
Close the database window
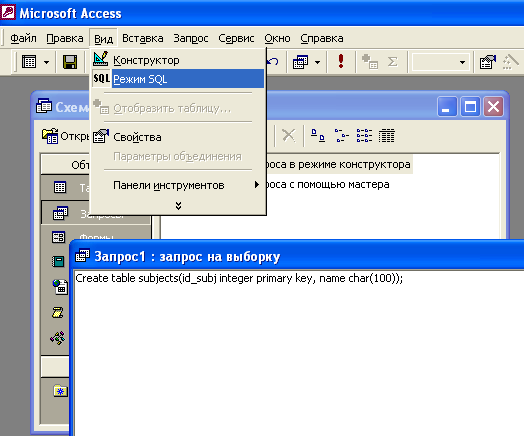pyautogui.click(x=493, y=107)
